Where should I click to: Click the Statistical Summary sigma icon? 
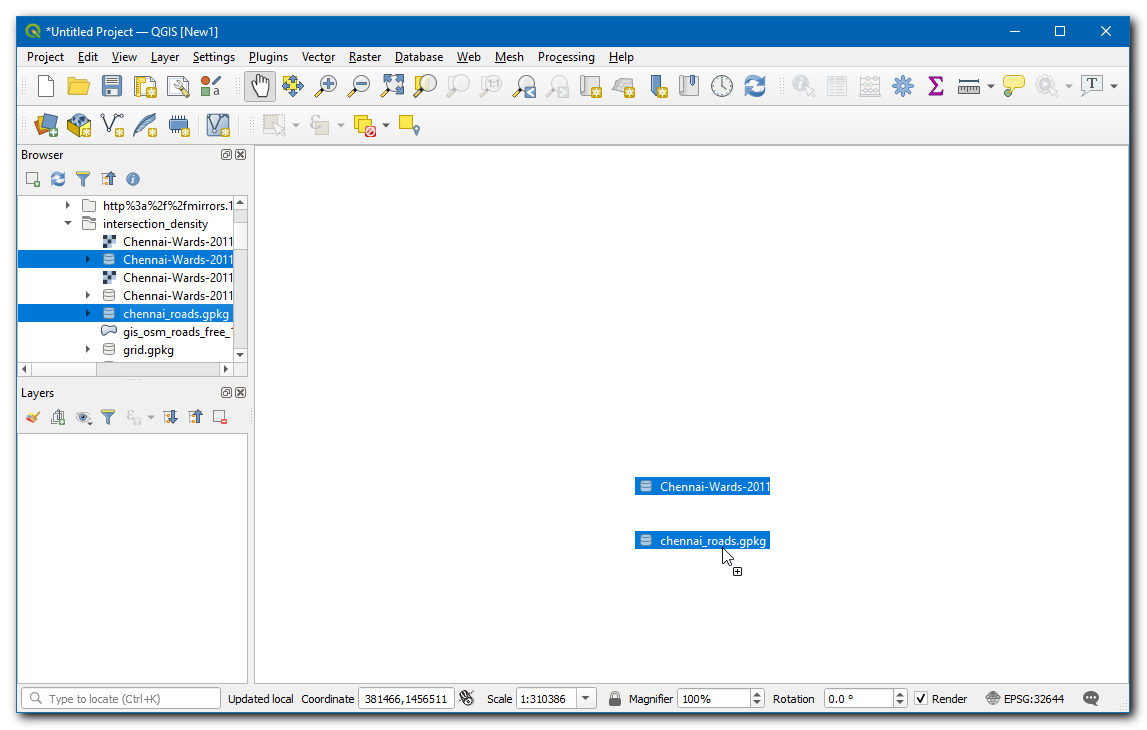(x=936, y=87)
